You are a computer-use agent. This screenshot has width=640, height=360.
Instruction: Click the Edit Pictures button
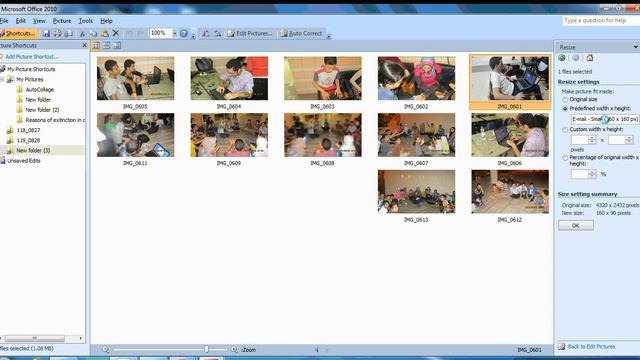[249, 33]
